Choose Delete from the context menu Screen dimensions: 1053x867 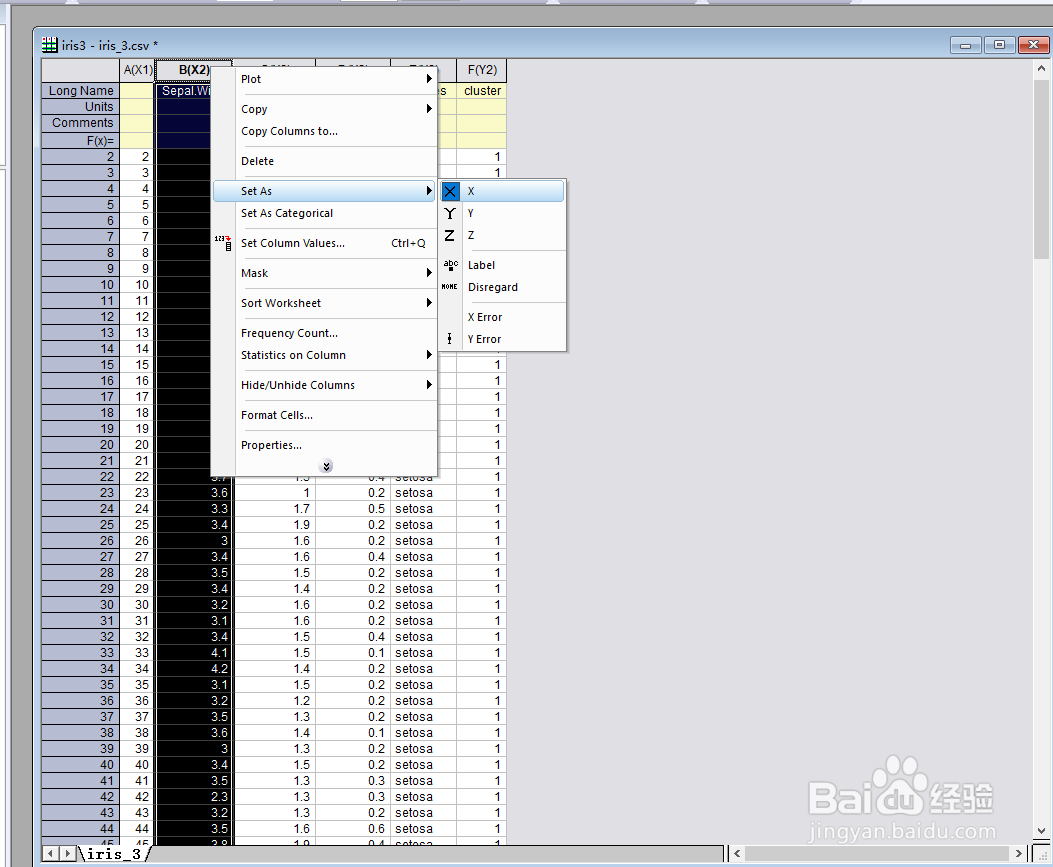pyautogui.click(x=324, y=161)
